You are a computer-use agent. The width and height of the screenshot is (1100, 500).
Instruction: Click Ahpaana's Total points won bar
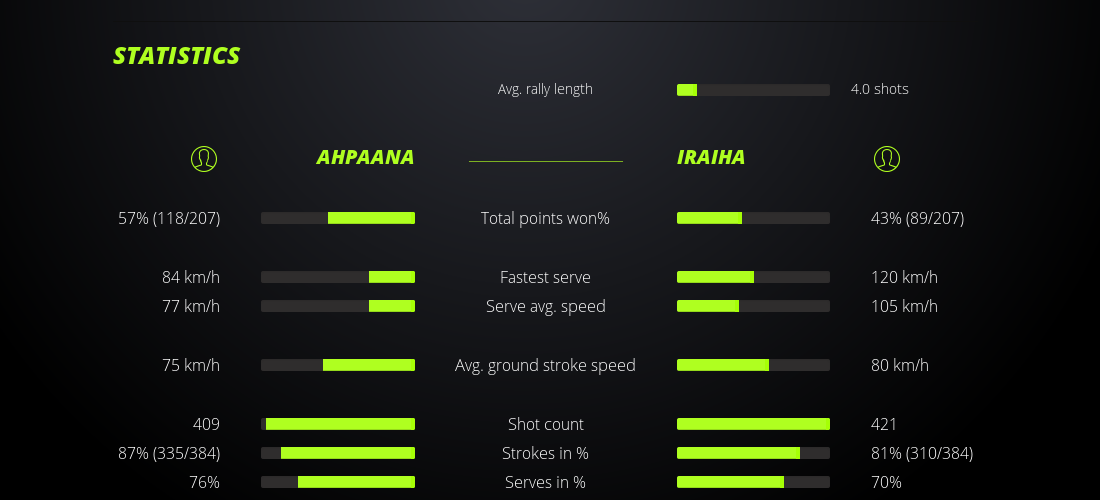[338, 218]
